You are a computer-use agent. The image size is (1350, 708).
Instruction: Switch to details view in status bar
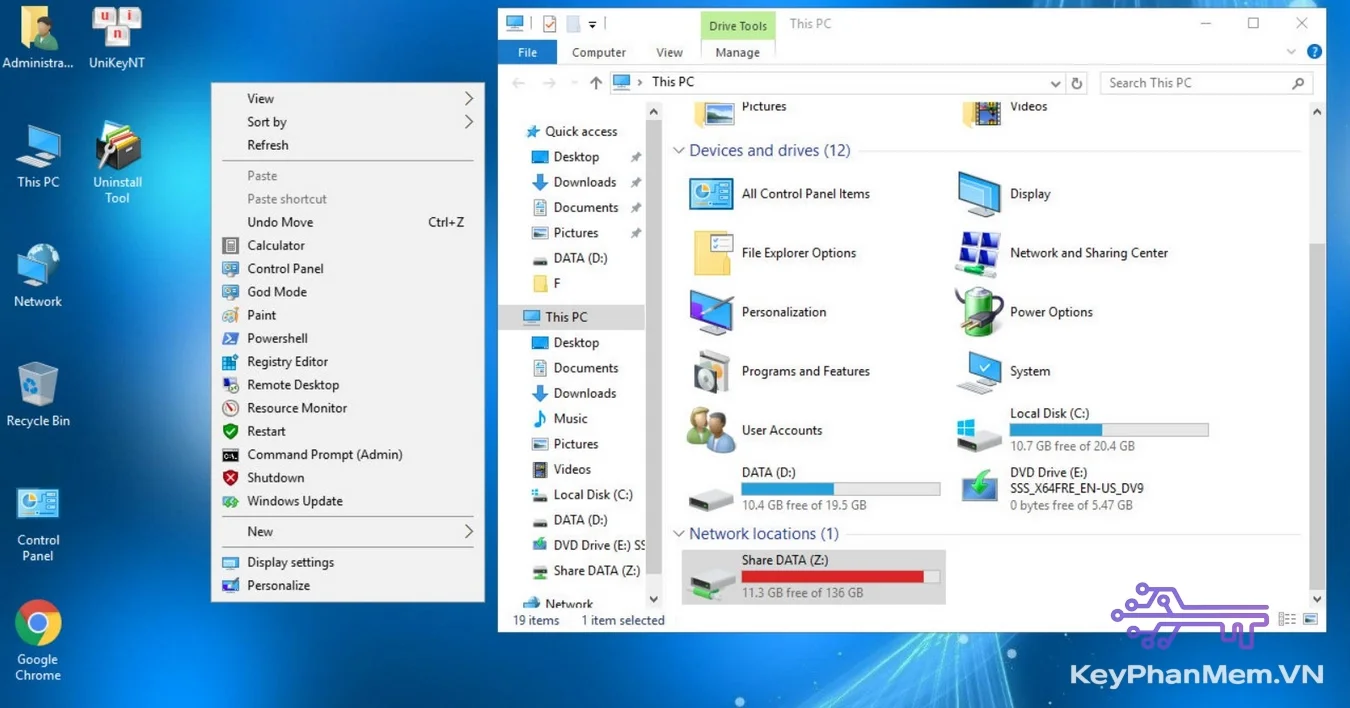(1285, 620)
